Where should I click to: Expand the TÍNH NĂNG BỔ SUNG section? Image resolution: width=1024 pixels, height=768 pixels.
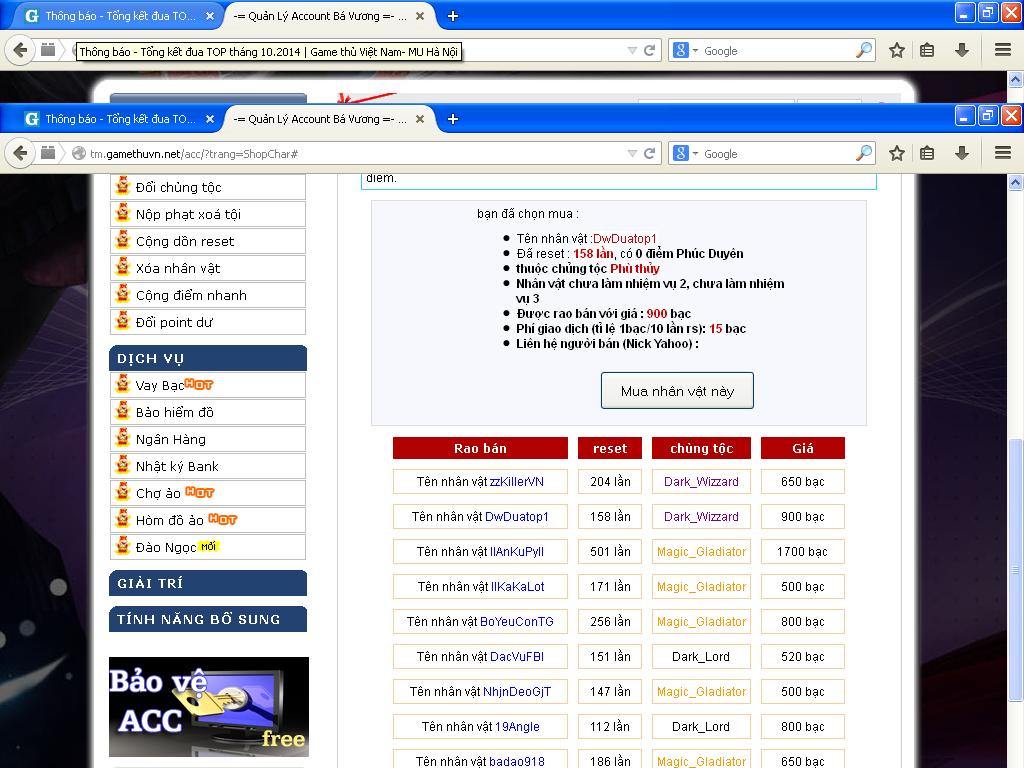coord(207,619)
